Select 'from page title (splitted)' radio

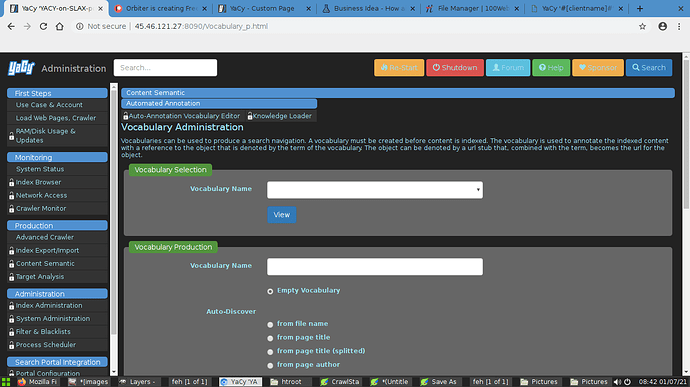[270, 352]
